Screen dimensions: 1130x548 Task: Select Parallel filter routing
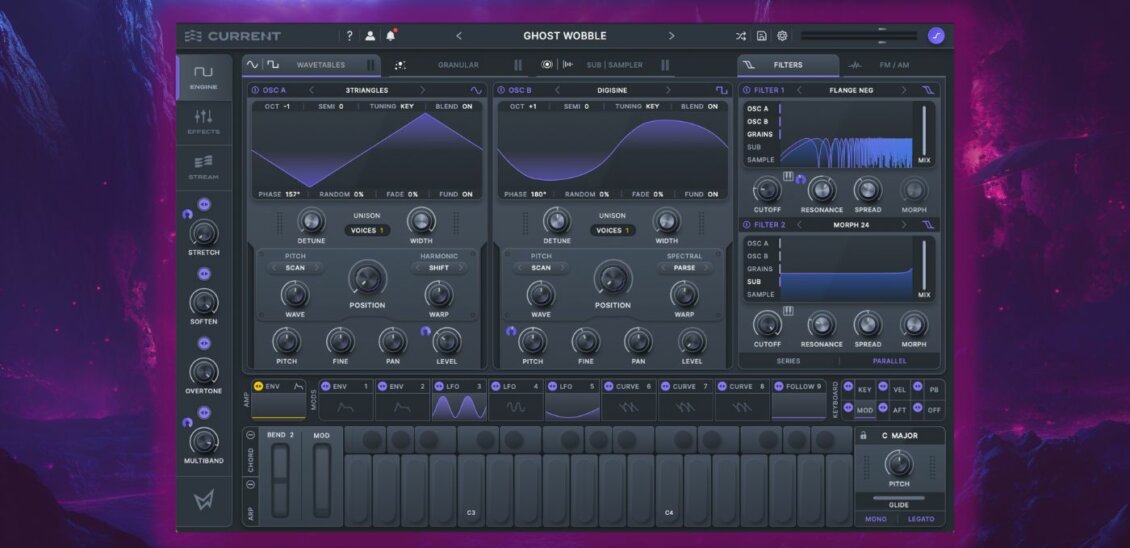889,361
